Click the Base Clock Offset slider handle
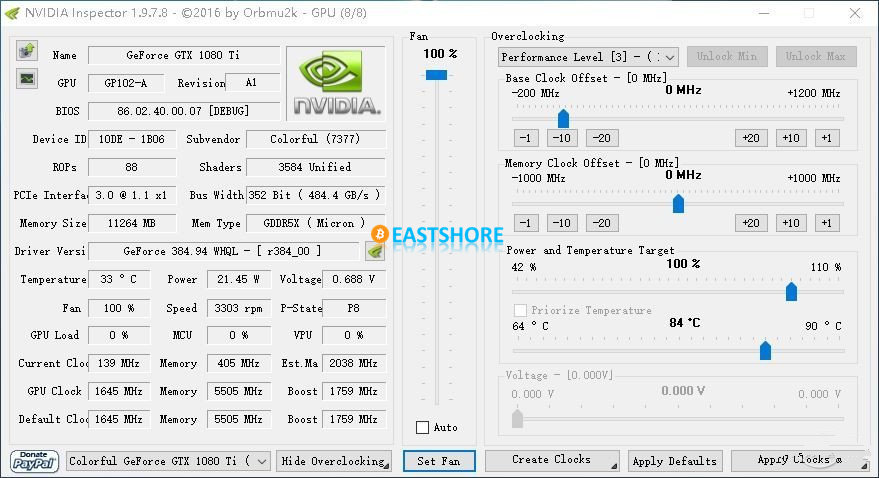 pyautogui.click(x=563, y=118)
